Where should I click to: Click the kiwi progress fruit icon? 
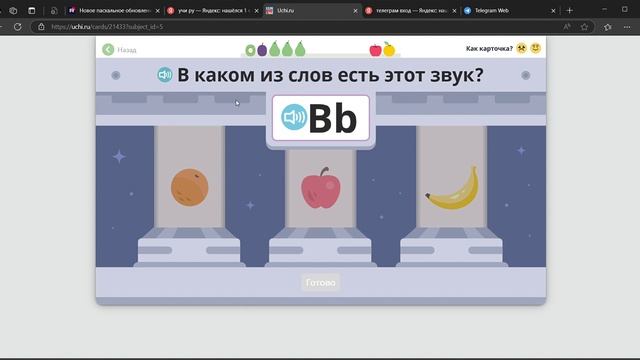tap(250, 50)
